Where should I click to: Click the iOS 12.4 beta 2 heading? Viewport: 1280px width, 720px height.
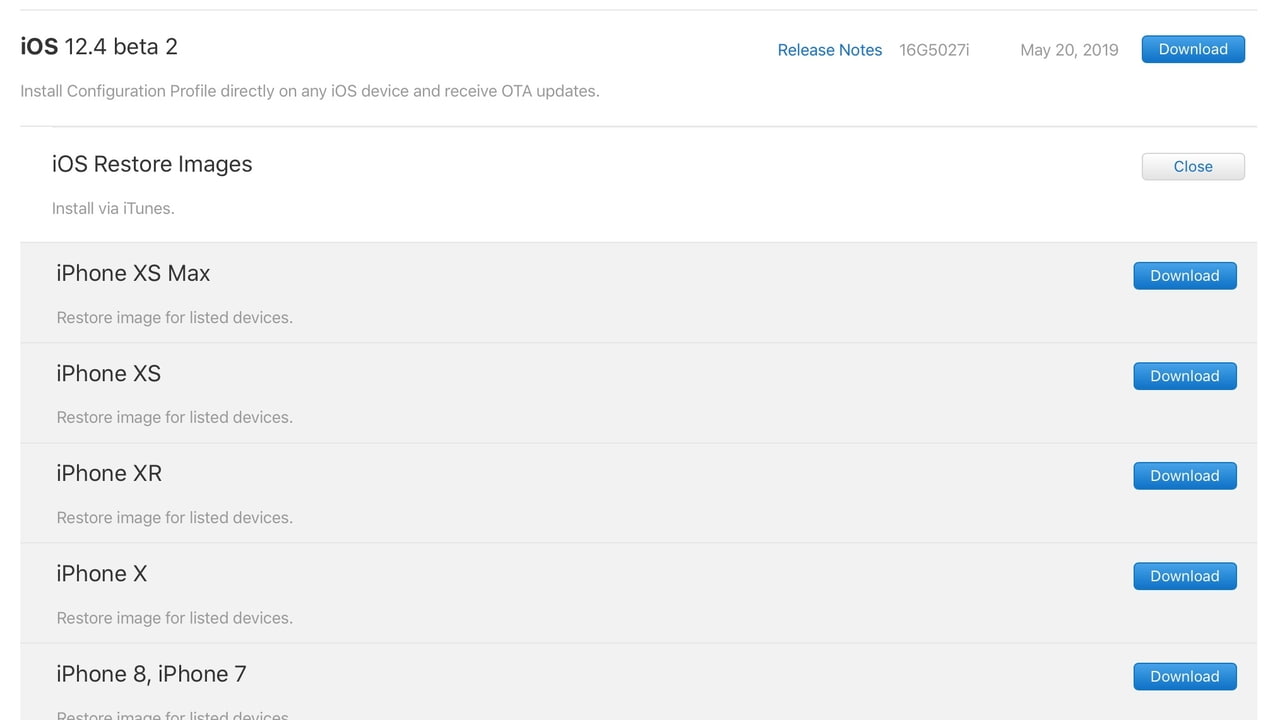pyautogui.click(x=99, y=47)
